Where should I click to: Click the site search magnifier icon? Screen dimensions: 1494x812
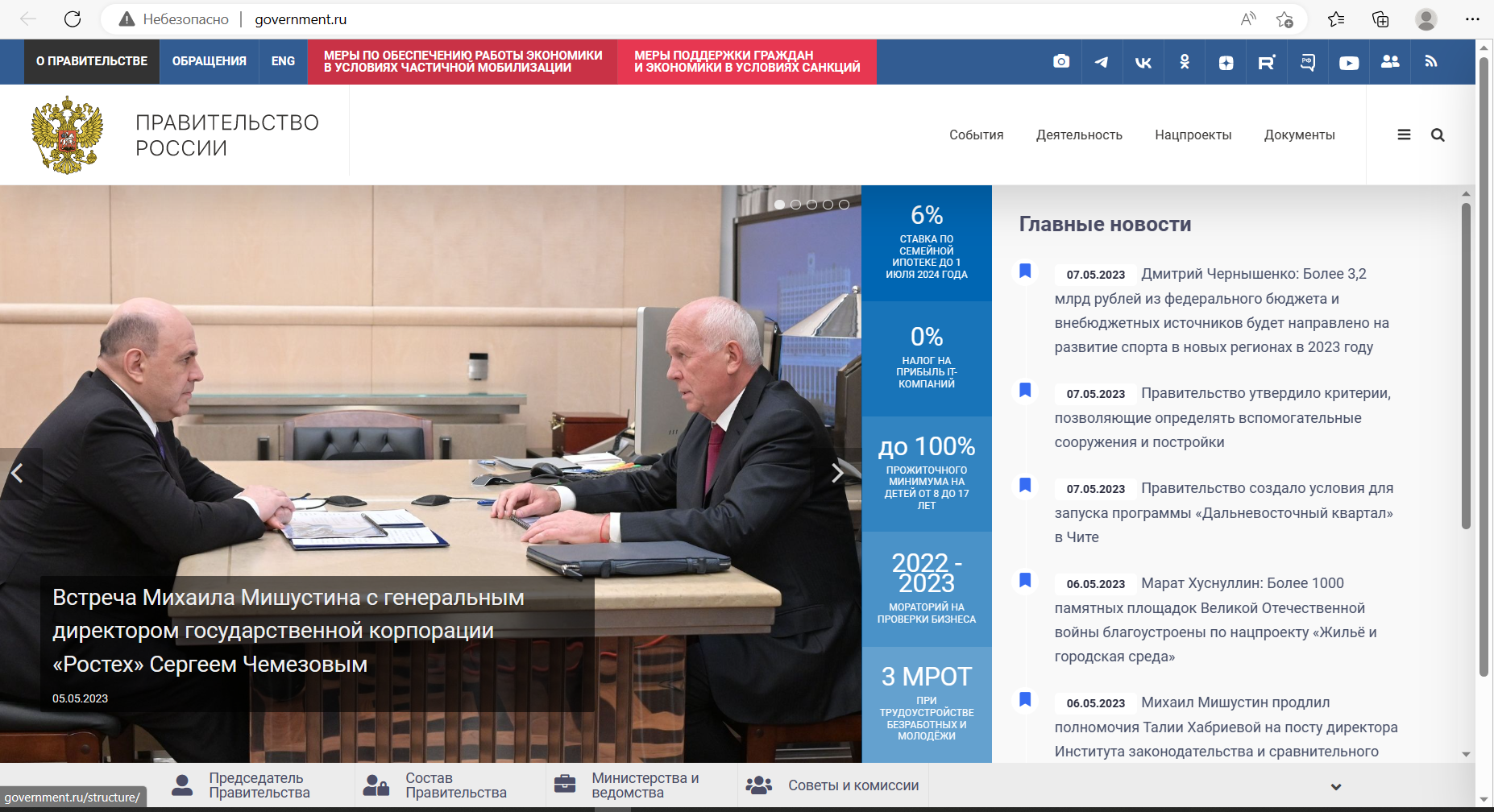1438,135
